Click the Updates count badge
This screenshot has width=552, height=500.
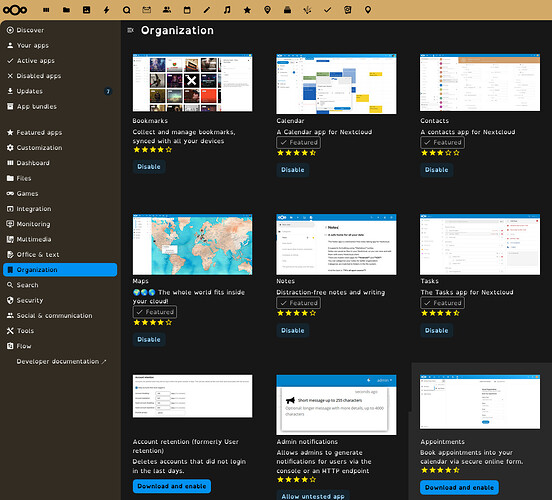108,91
